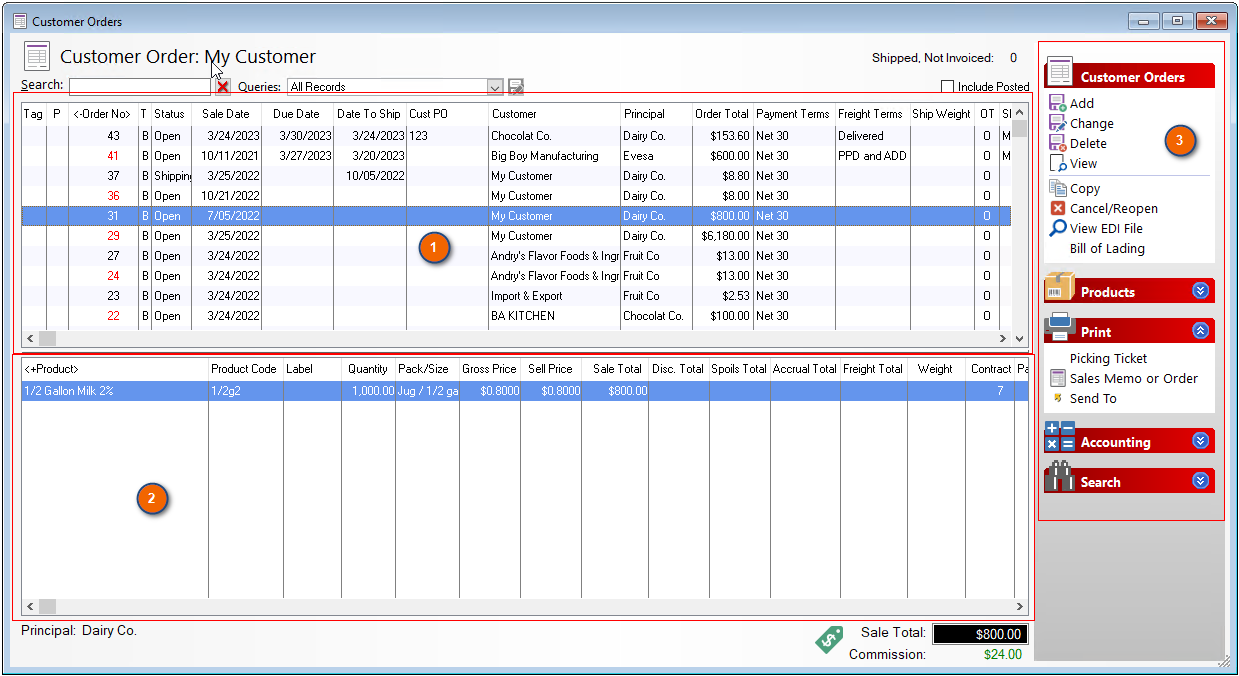Viewport: 1239px width, 676px height.
Task: Click the line items horizontal scrollbar thumb
Action: (47, 606)
